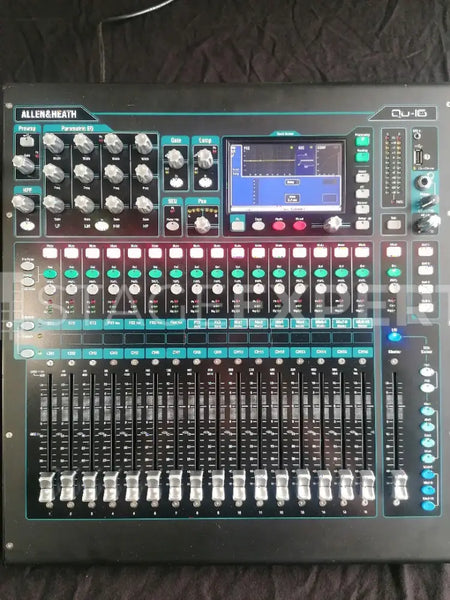Select the master strip with its Sel key
Viewport: 450px width, 600px height.
[394, 272]
